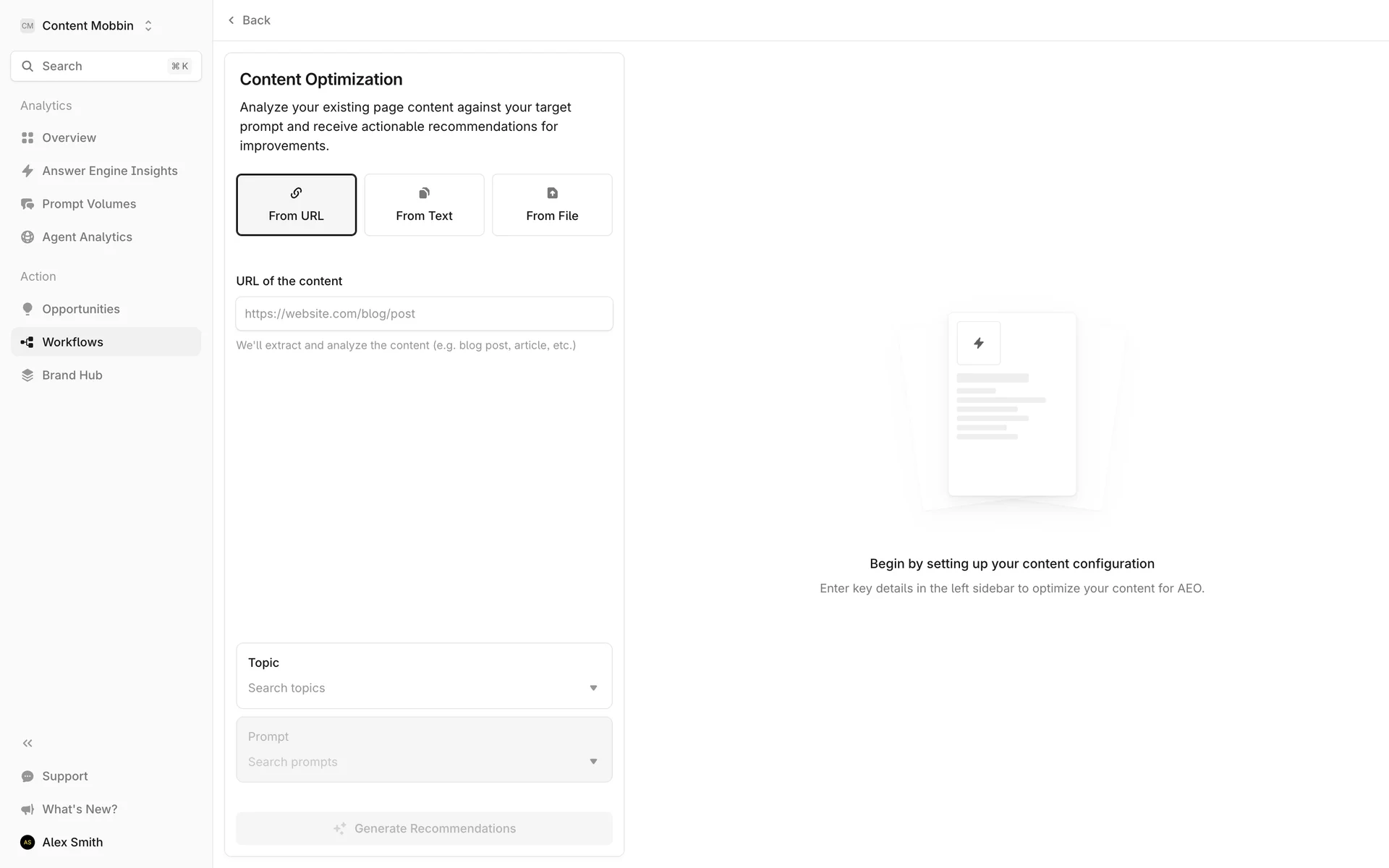Go Back to the previous page
This screenshot has width=1389, height=868.
click(x=250, y=20)
